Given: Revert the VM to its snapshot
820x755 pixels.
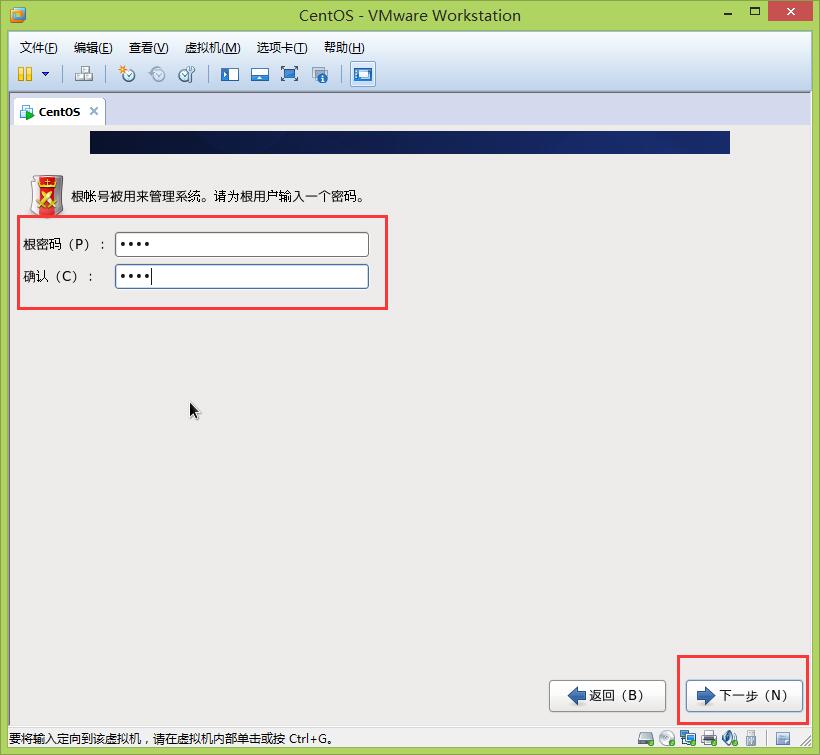Looking at the screenshot, I should pos(157,73).
